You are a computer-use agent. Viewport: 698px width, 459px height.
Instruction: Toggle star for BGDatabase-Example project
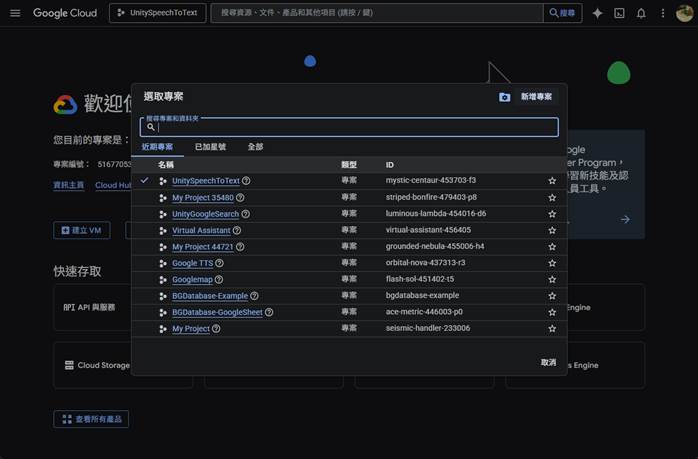click(x=552, y=296)
